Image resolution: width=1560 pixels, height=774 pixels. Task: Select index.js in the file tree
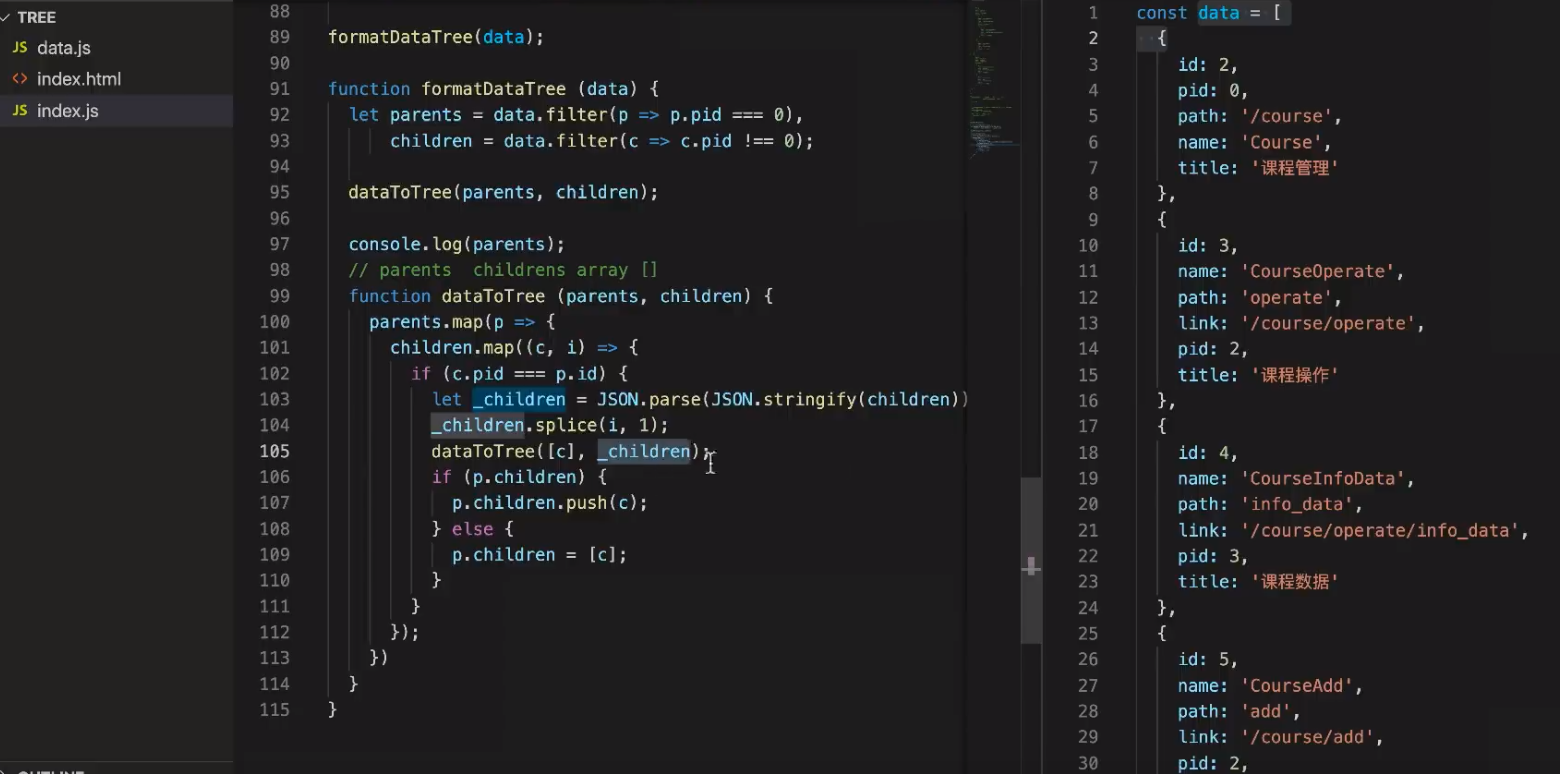pos(68,111)
